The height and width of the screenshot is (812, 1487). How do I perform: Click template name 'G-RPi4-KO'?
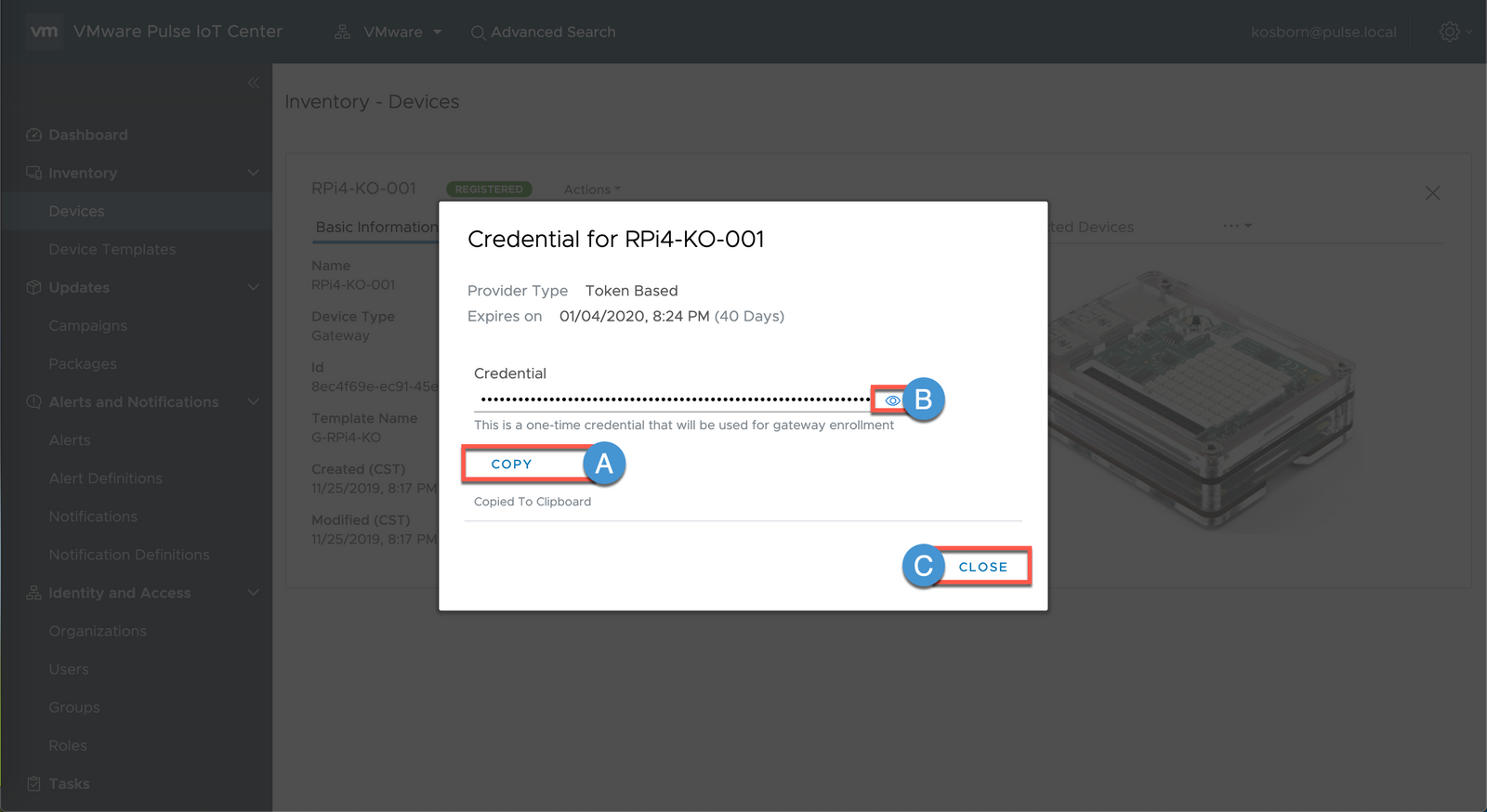[346, 437]
